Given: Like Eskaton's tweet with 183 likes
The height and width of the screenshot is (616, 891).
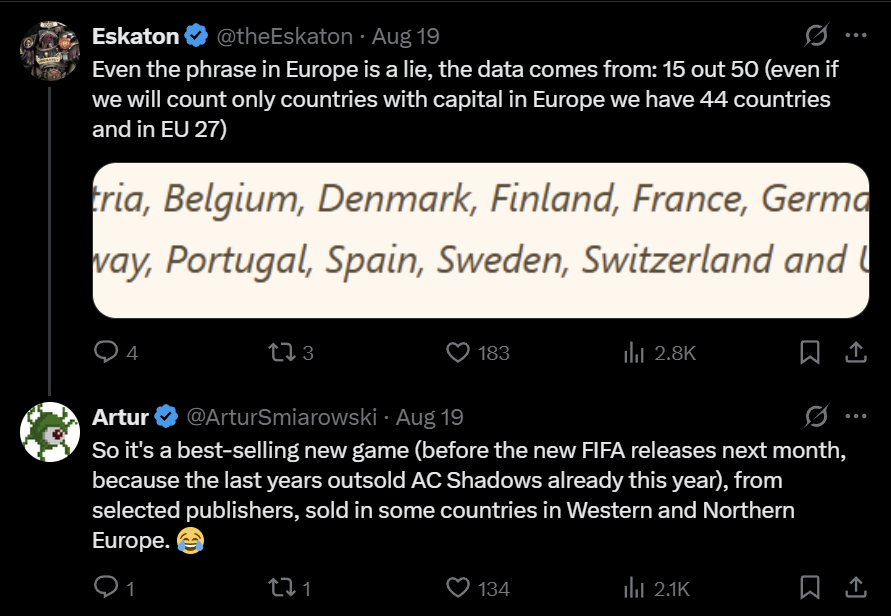Looking at the screenshot, I should click(x=458, y=352).
